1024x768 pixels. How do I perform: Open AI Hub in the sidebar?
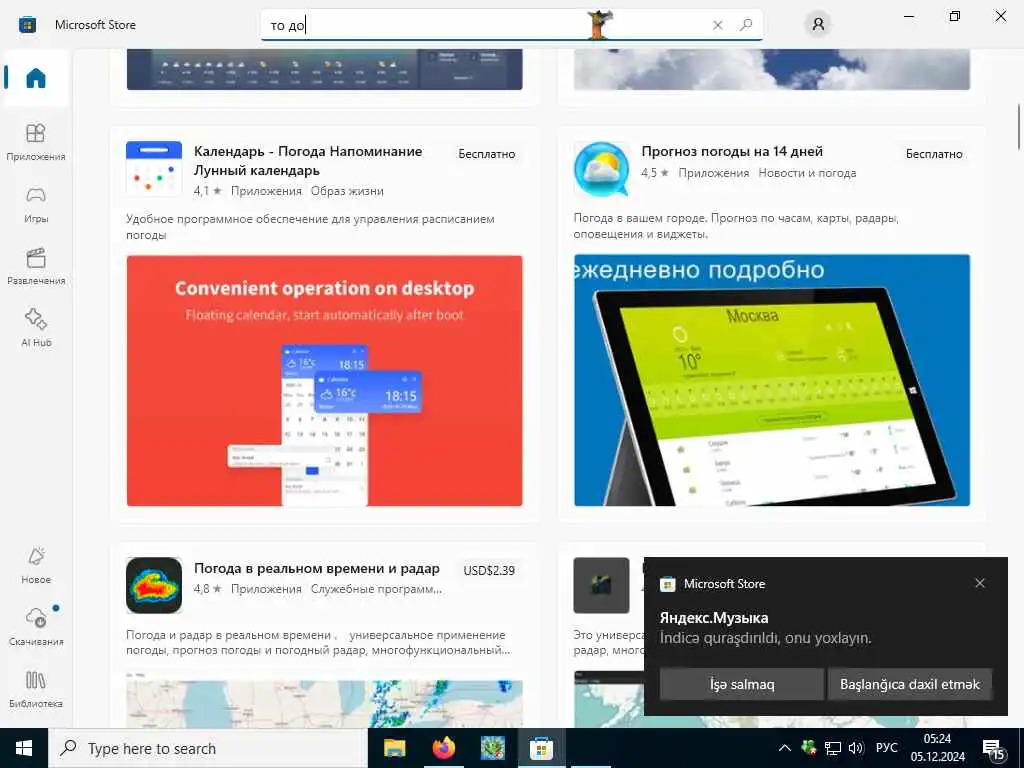tap(36, 328)
